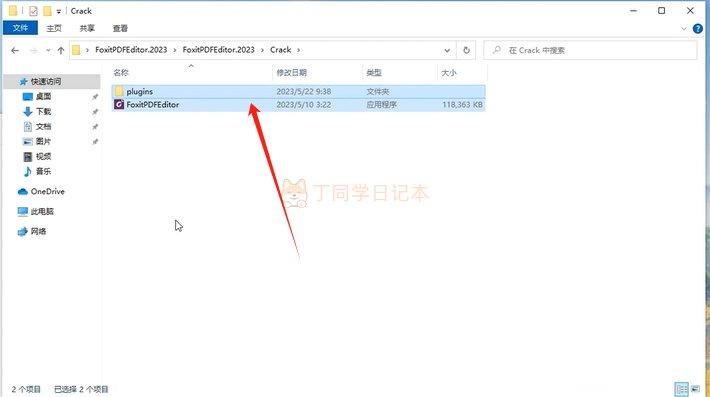Unpin 桌面 pin icon
Screen dimensions: 710x397
point(95,97)
